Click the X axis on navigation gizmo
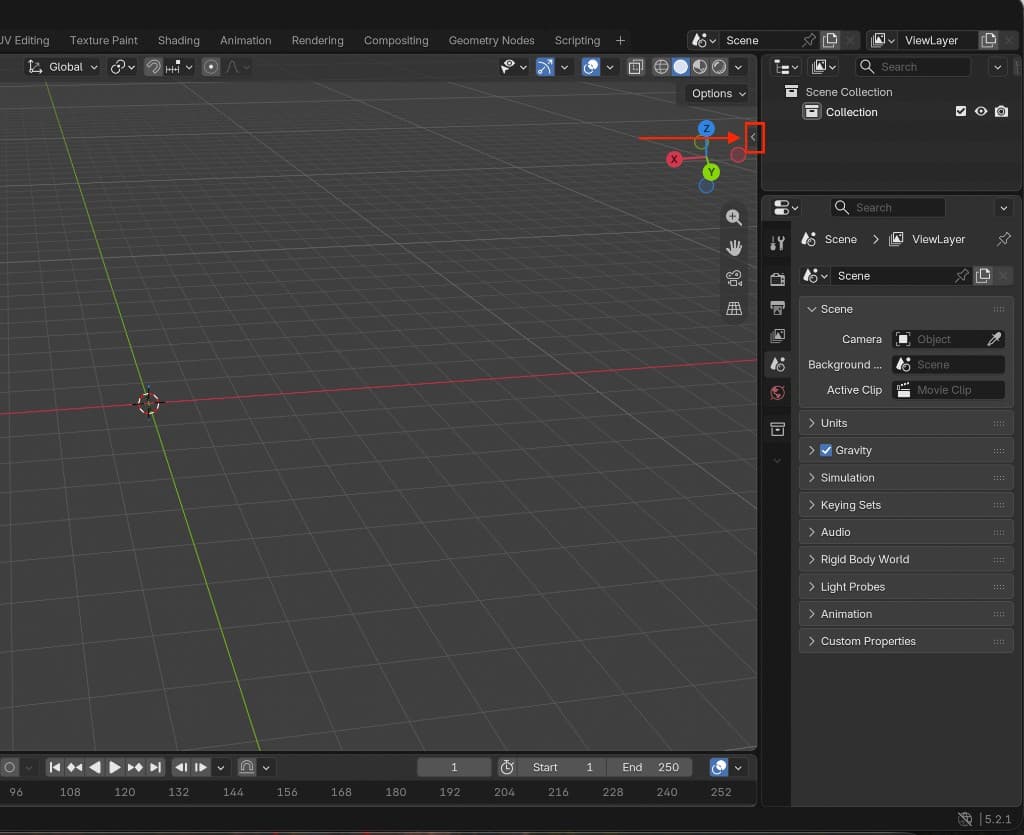This screenshot has width=1024, height=835. pos(674,159)
